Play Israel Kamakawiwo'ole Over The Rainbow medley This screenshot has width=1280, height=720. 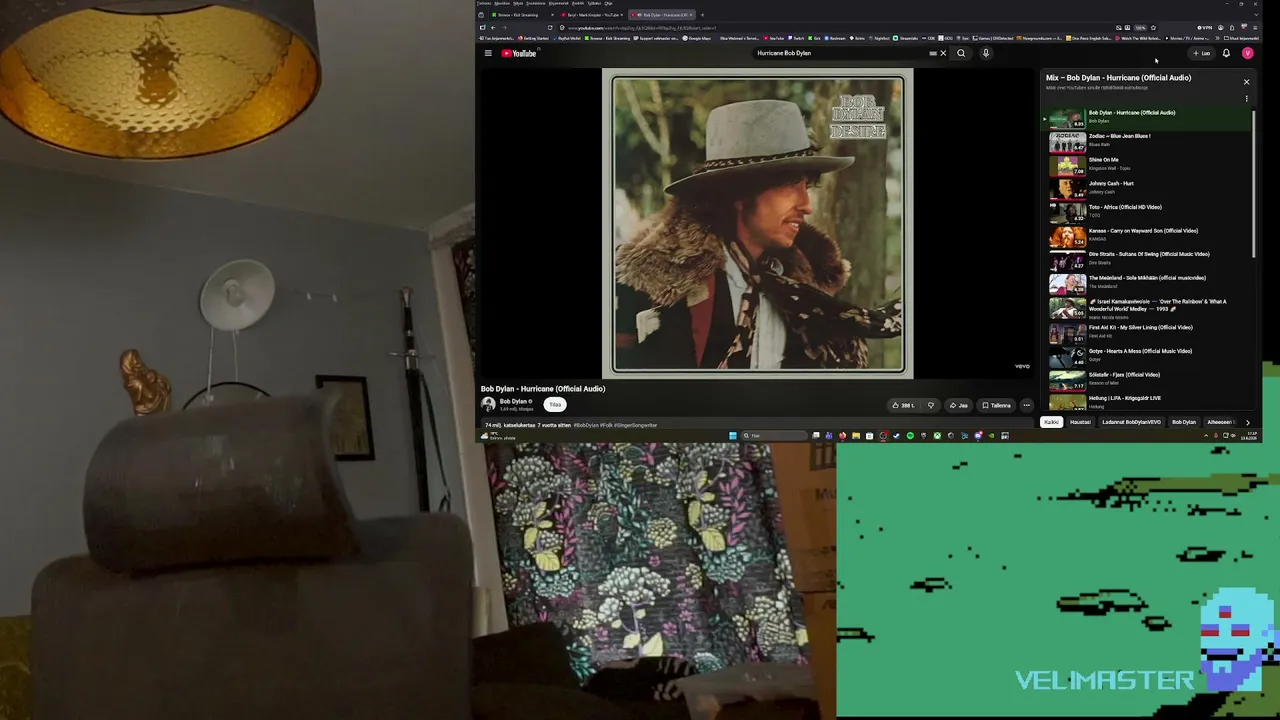[1148, 308]
